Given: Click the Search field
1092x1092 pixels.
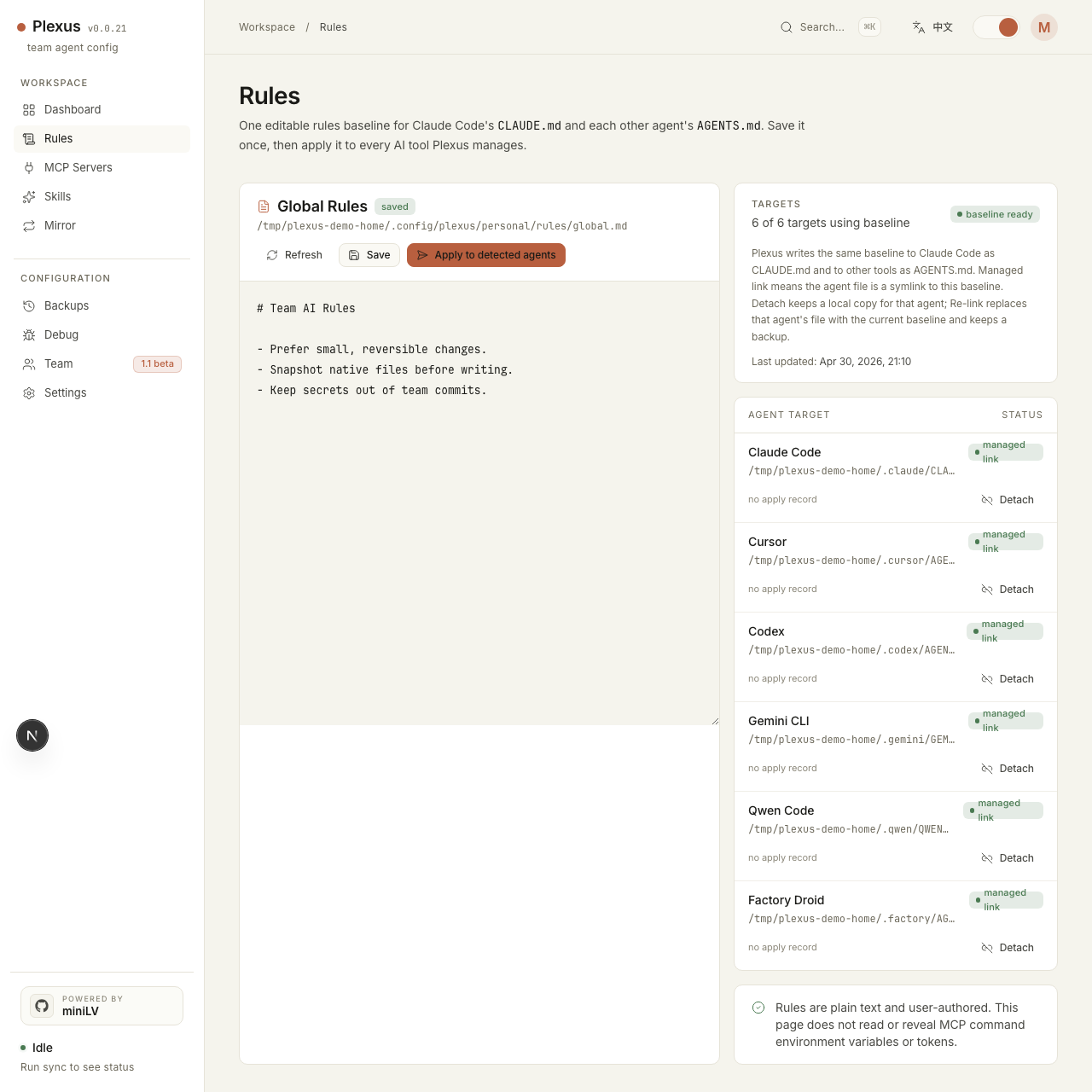Looking at the screenshot, I should point(829,27).
